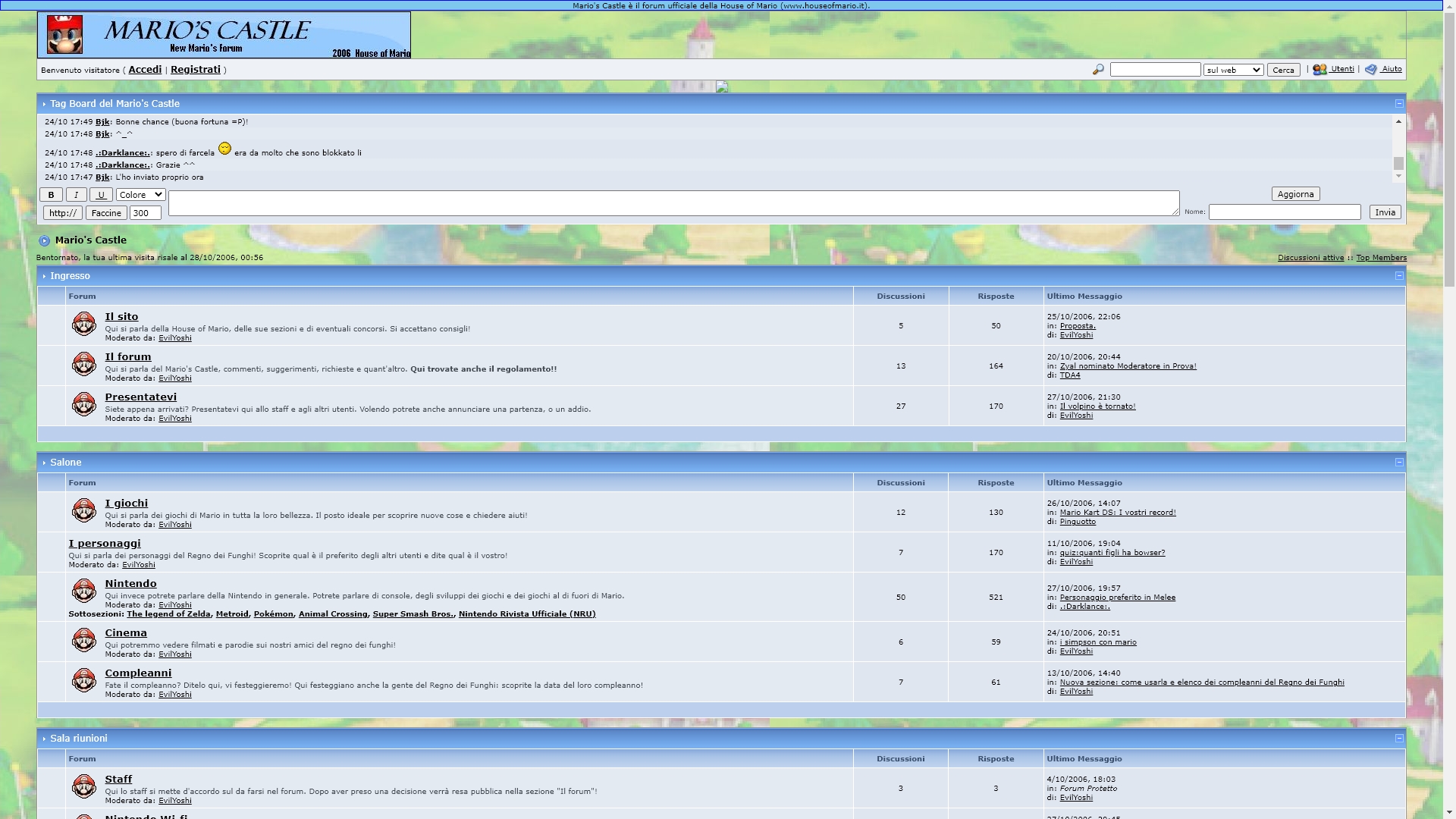
Task: Click Mario icon beside Cinema forum
Action: pos(83,641)
